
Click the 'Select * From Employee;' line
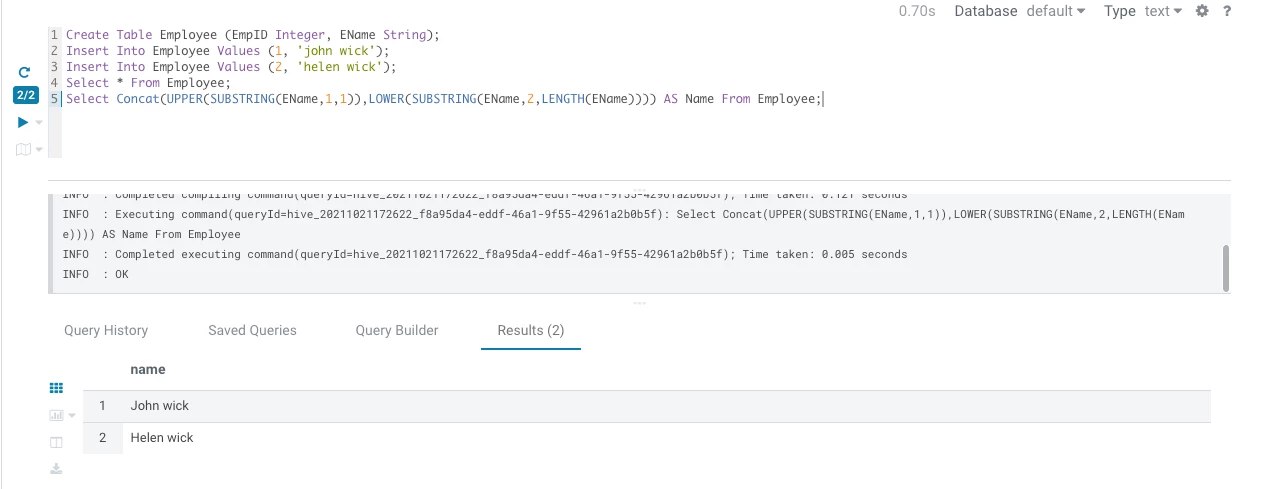pyautogui.click(x=148, y=82)
